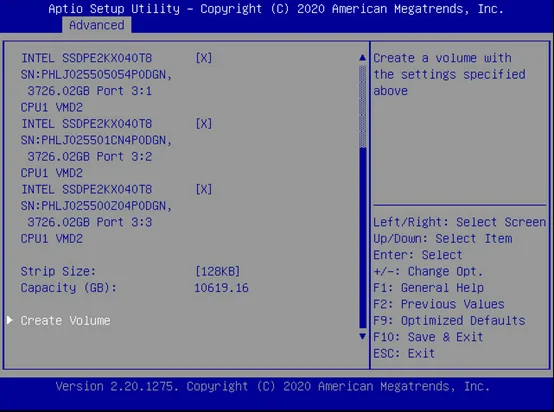The width and height of the screenshot is (554, 412).
Task: Toggle the checkbox for the Port 3:2 SSD
Action: click(204, 124)
